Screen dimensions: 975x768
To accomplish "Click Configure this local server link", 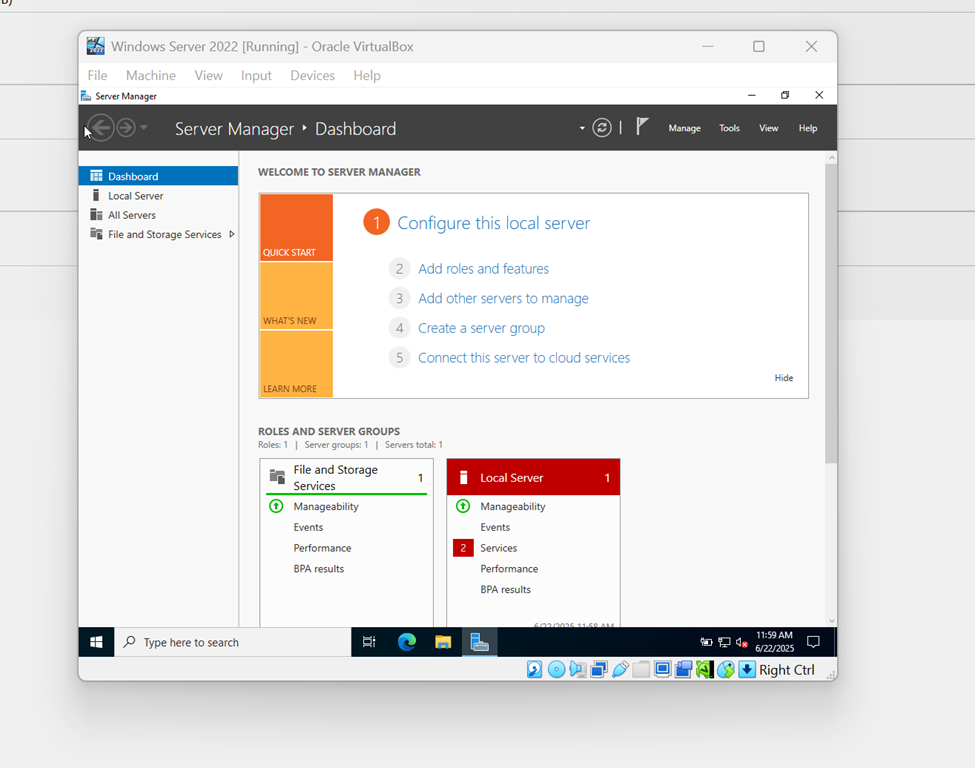I will 493,223.
